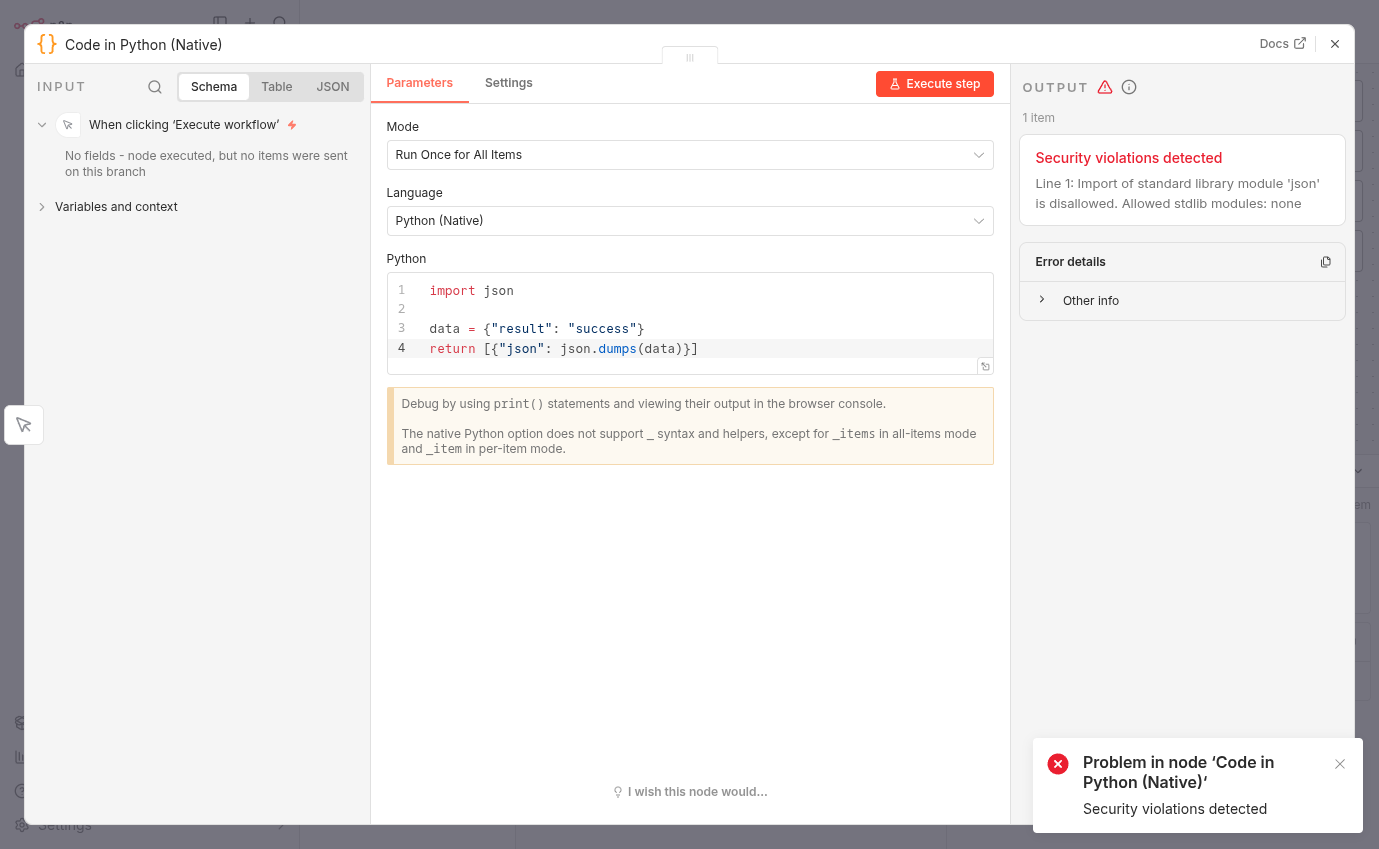Copy error details using the clipboard icon

pos(1325,261)
